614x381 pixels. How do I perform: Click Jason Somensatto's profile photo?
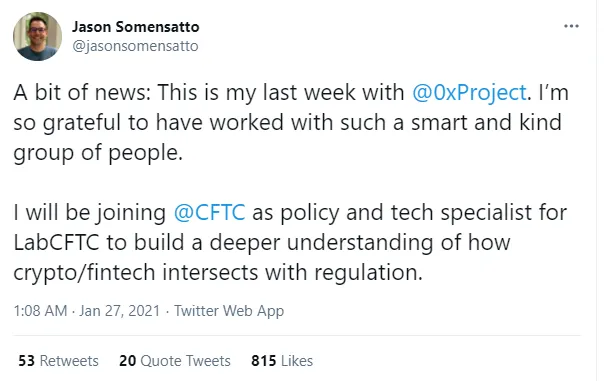[38, 36]
